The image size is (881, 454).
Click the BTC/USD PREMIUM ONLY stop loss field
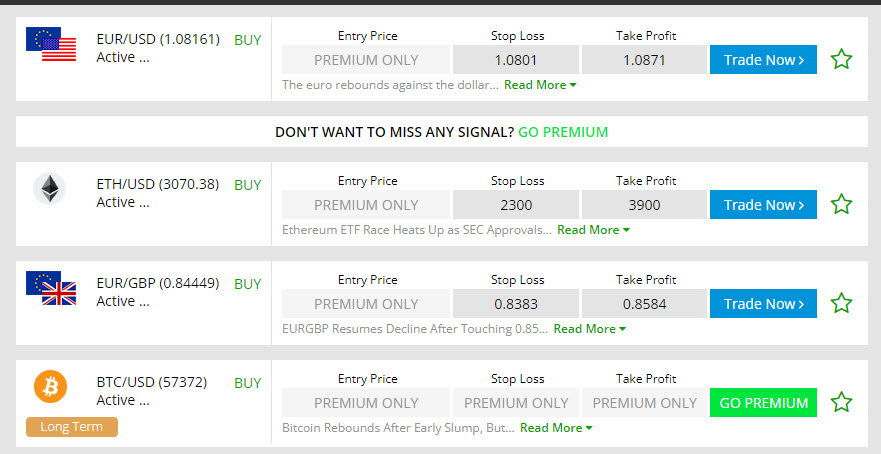tap(516, 402)
